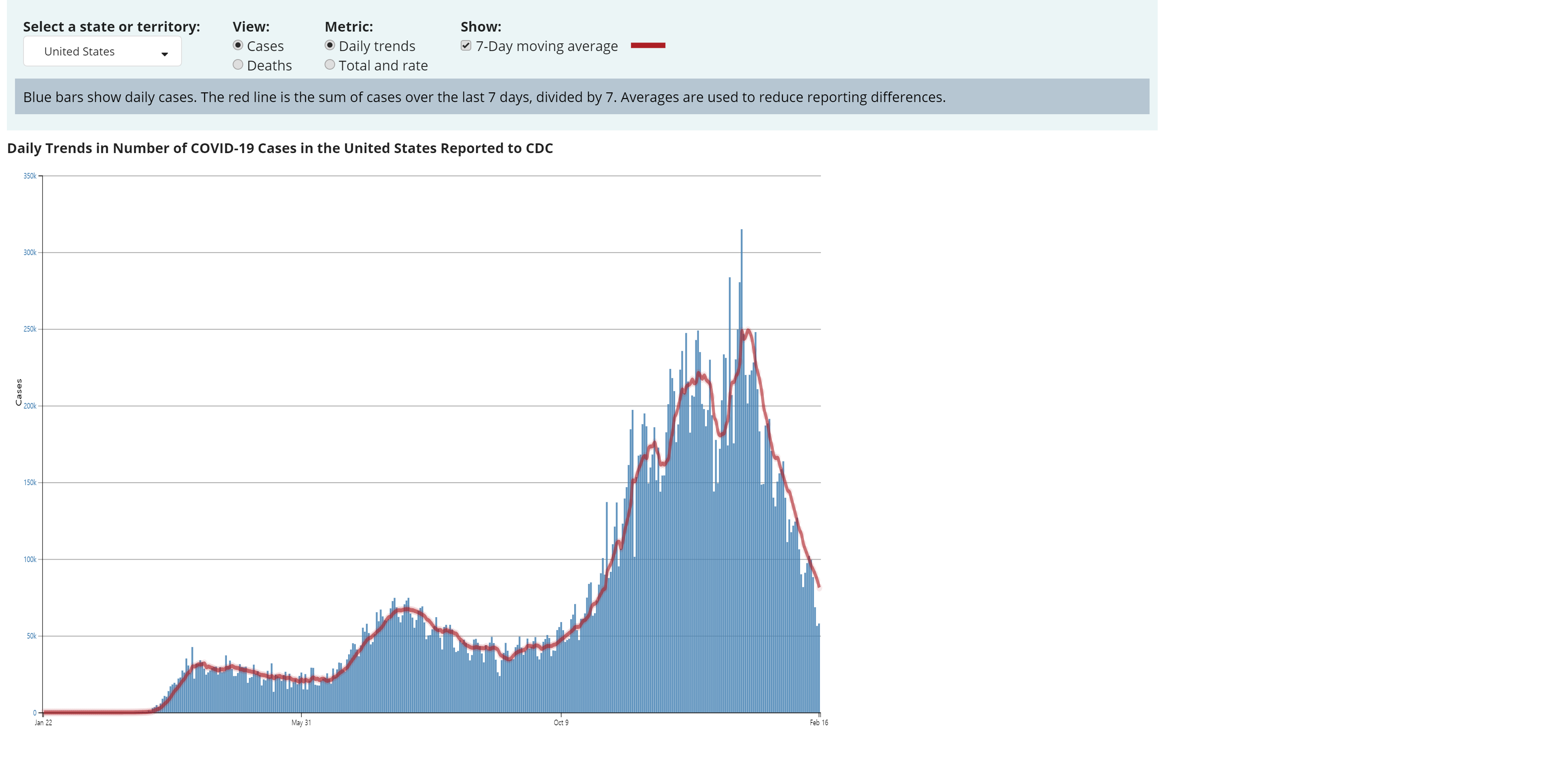
Task: Click the 'Cases' view label text
Action: click(265, 47)
